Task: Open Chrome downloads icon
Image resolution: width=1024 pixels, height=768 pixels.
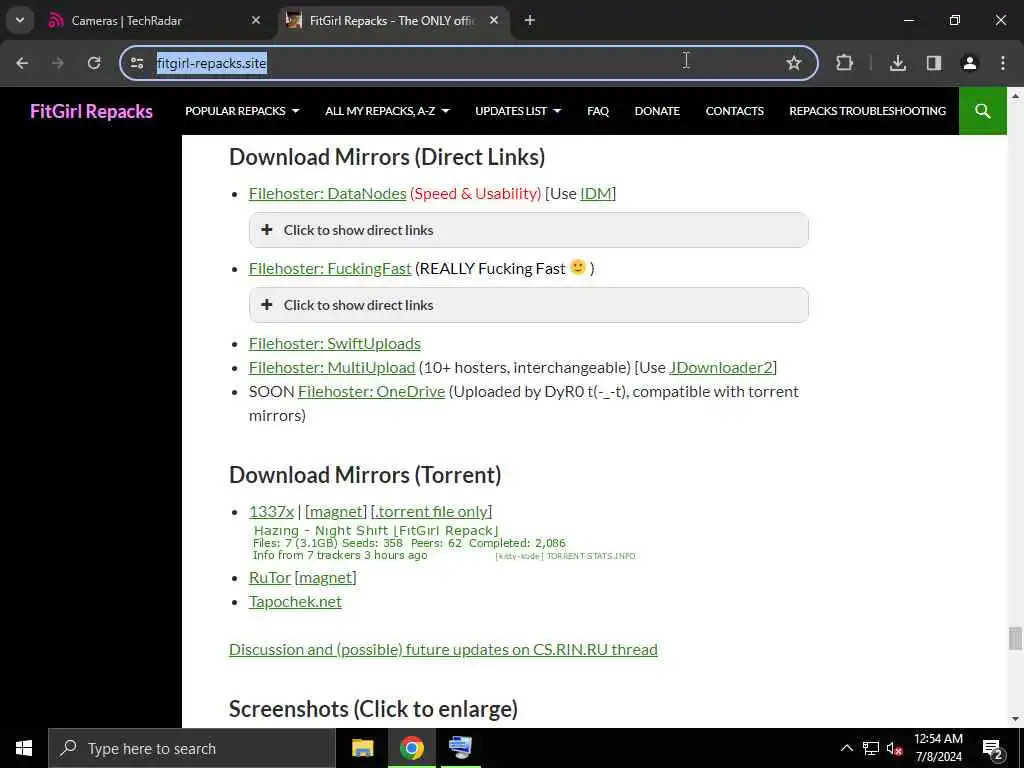Action: [x=898, y=63]
